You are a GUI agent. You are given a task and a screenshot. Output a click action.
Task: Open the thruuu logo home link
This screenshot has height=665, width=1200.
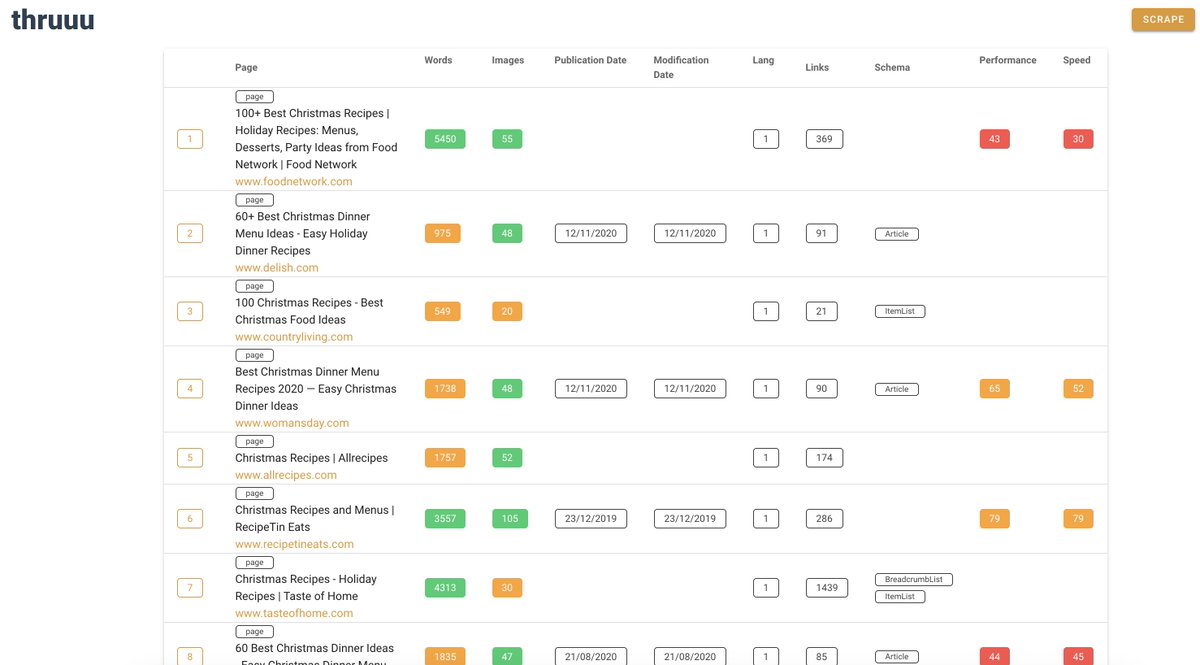(53, 18)
